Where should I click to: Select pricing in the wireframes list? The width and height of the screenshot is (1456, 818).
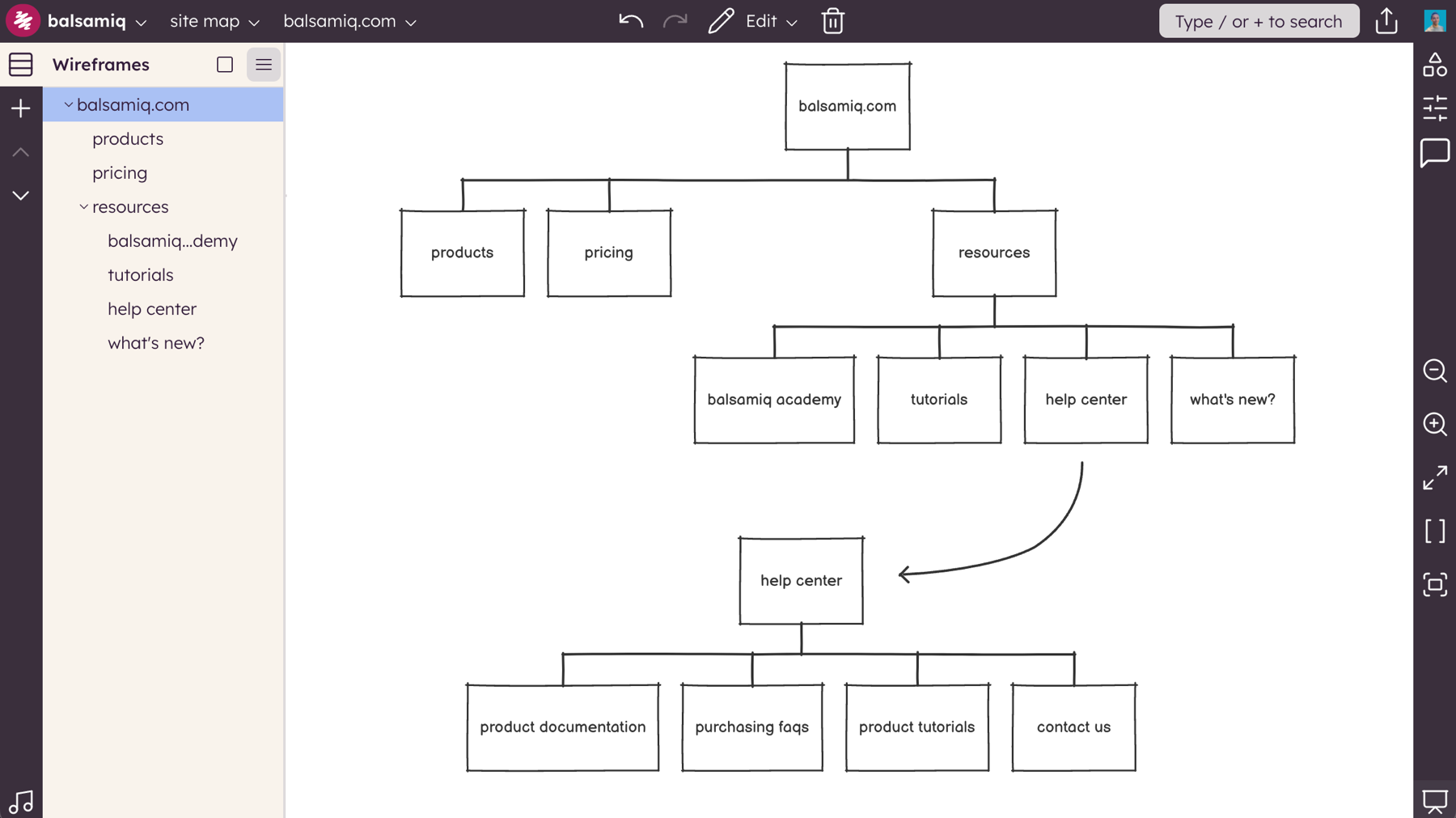[x=120, y=173]
